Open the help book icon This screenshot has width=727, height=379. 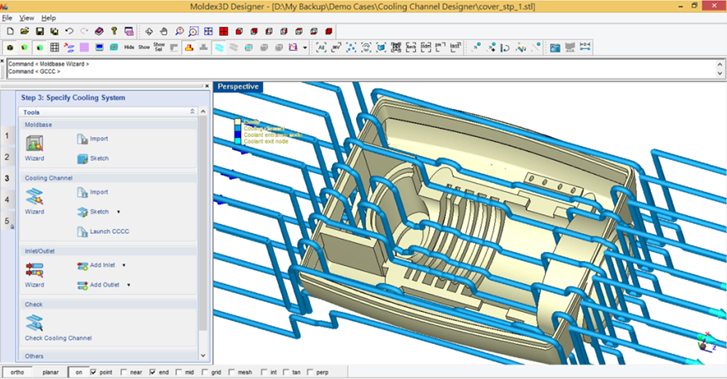point(99,31)
